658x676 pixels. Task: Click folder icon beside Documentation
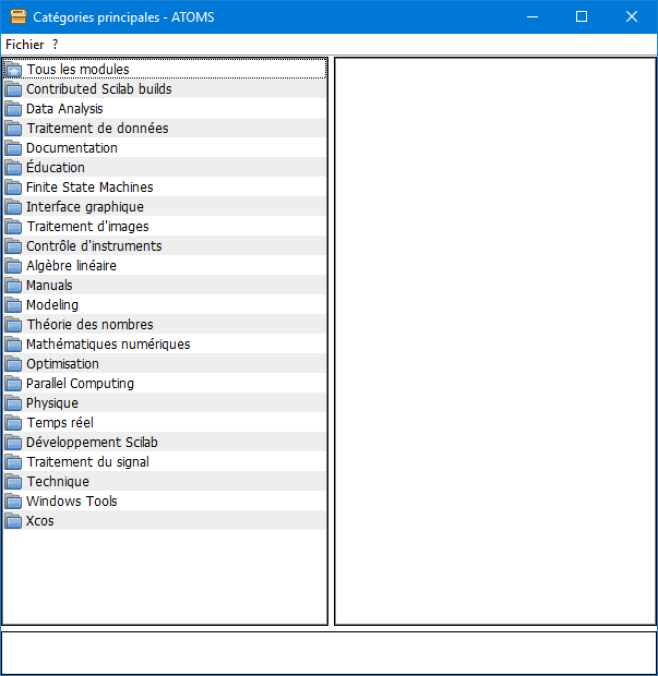(x=14, y=148)
